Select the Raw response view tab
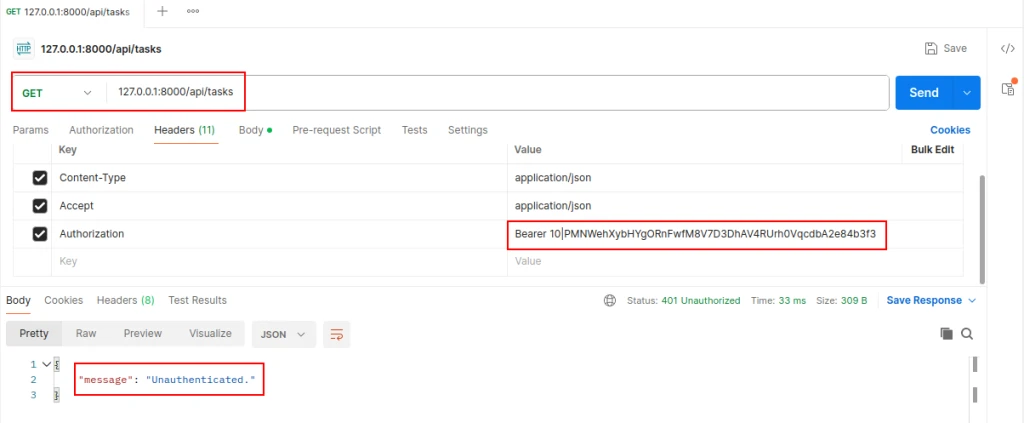Screen dimensions: 1024x423 point(86,334)
